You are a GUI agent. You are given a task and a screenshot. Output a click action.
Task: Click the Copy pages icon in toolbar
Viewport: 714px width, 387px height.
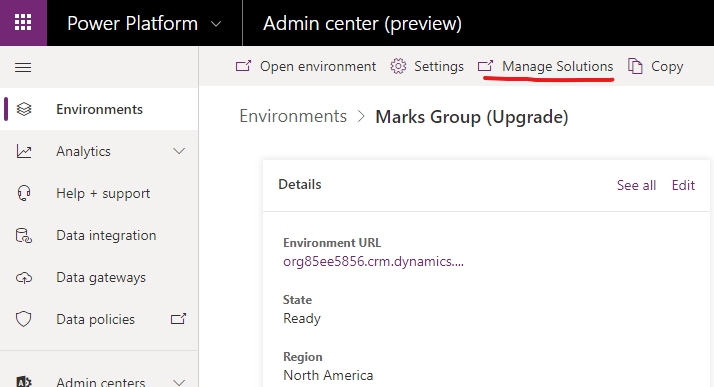[x=635, y=66]
